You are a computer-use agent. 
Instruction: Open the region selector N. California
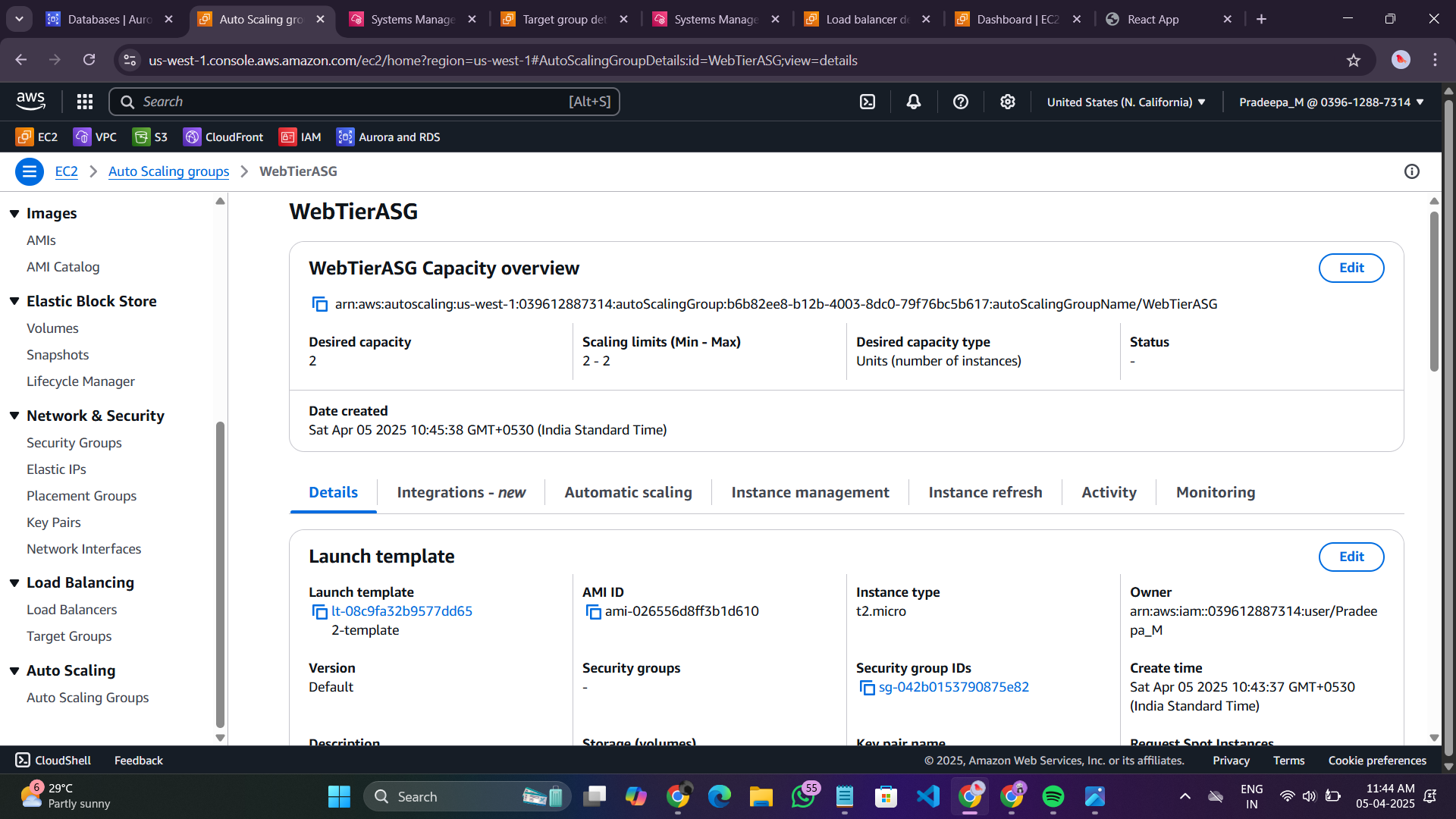(x=1126, y=102)
